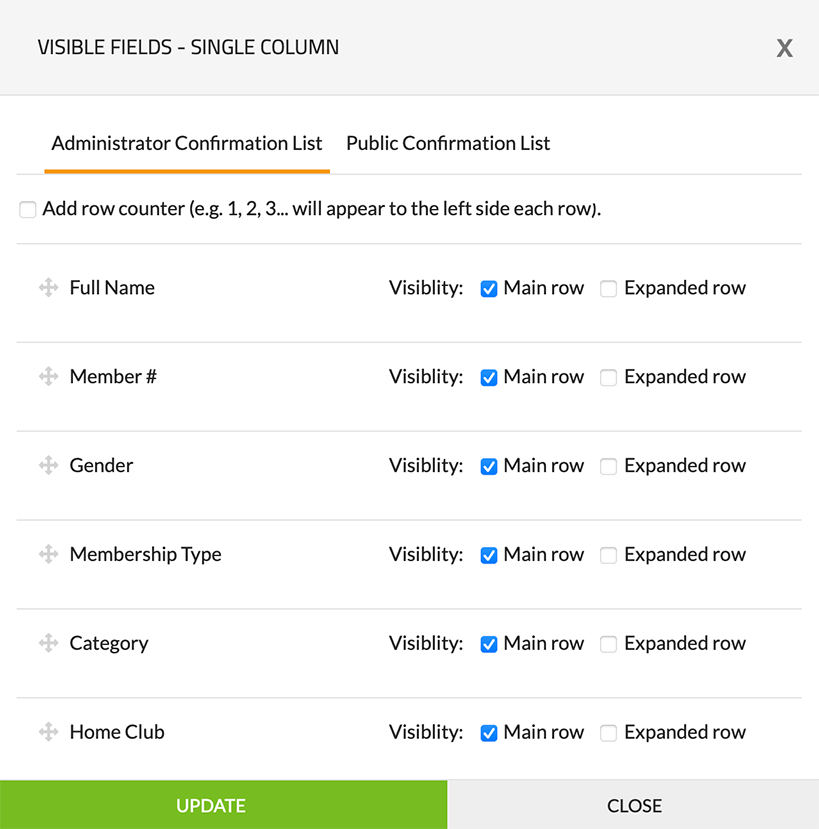Image resolution: width=819 pixels, height=829 pixels.
Task: Close dialog with the X icon
Action: click(785, 48)
